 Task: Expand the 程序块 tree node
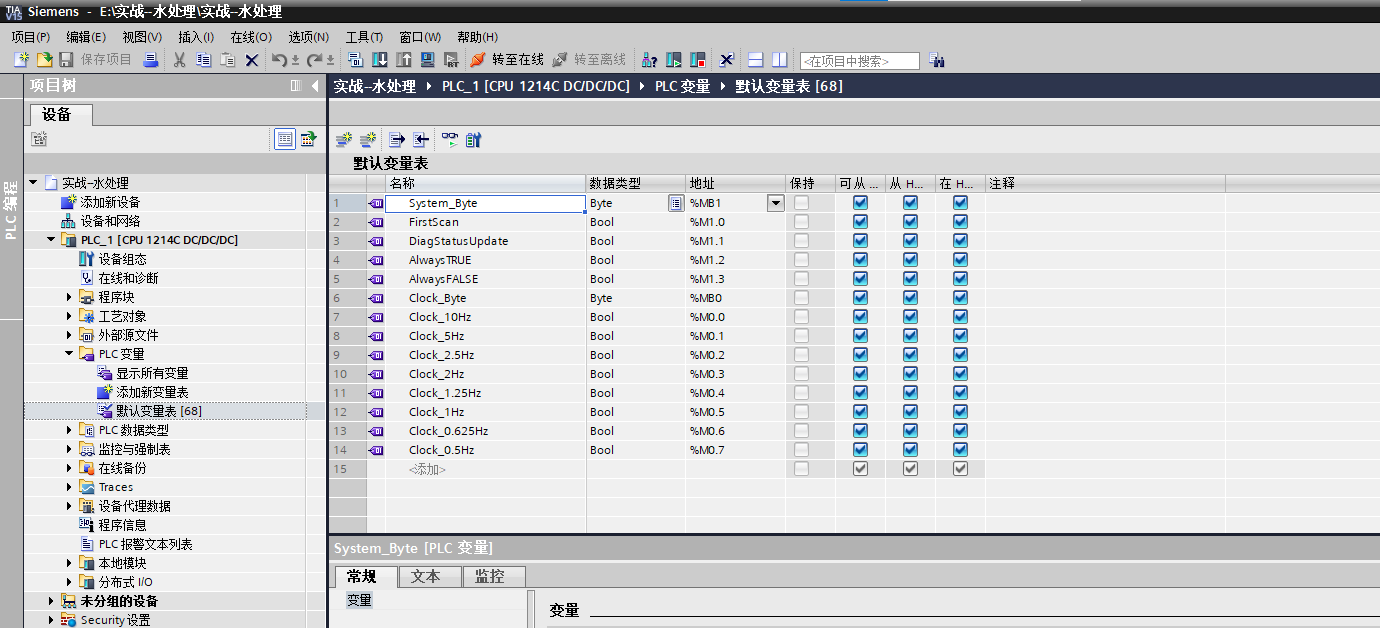[x=69, y=297]
